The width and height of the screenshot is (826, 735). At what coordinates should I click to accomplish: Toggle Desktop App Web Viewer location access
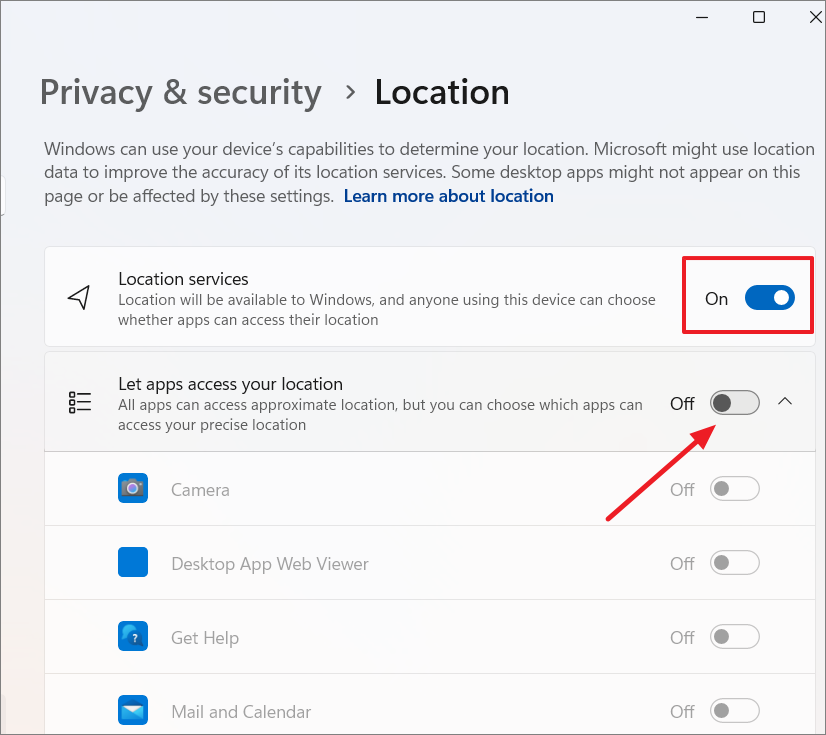coord(735,563)
